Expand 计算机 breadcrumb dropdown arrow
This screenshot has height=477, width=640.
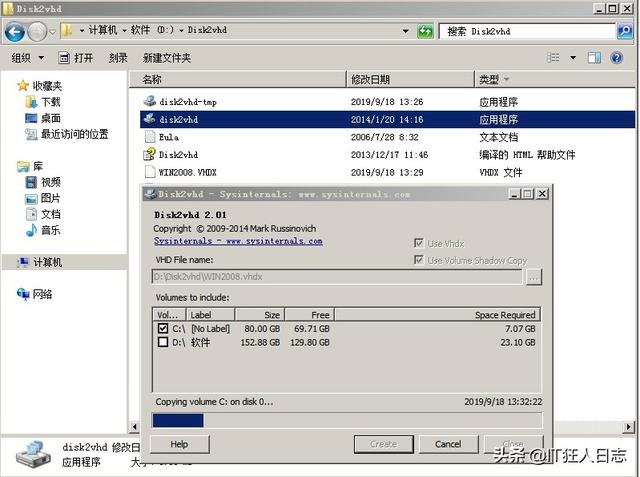click(x=124, y=30)
